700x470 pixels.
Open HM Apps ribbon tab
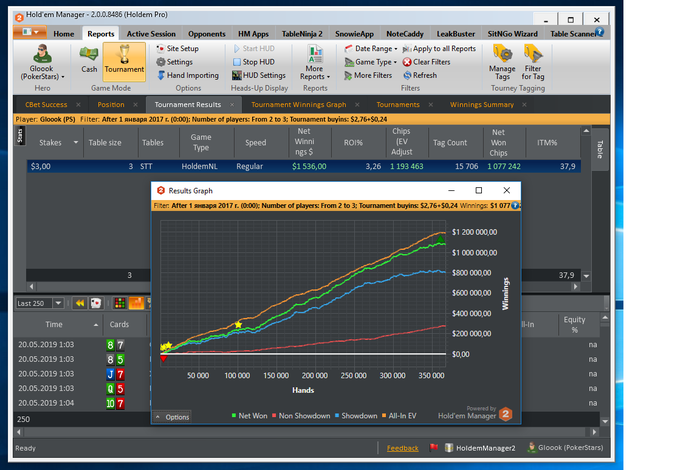[x=253, y=33]
